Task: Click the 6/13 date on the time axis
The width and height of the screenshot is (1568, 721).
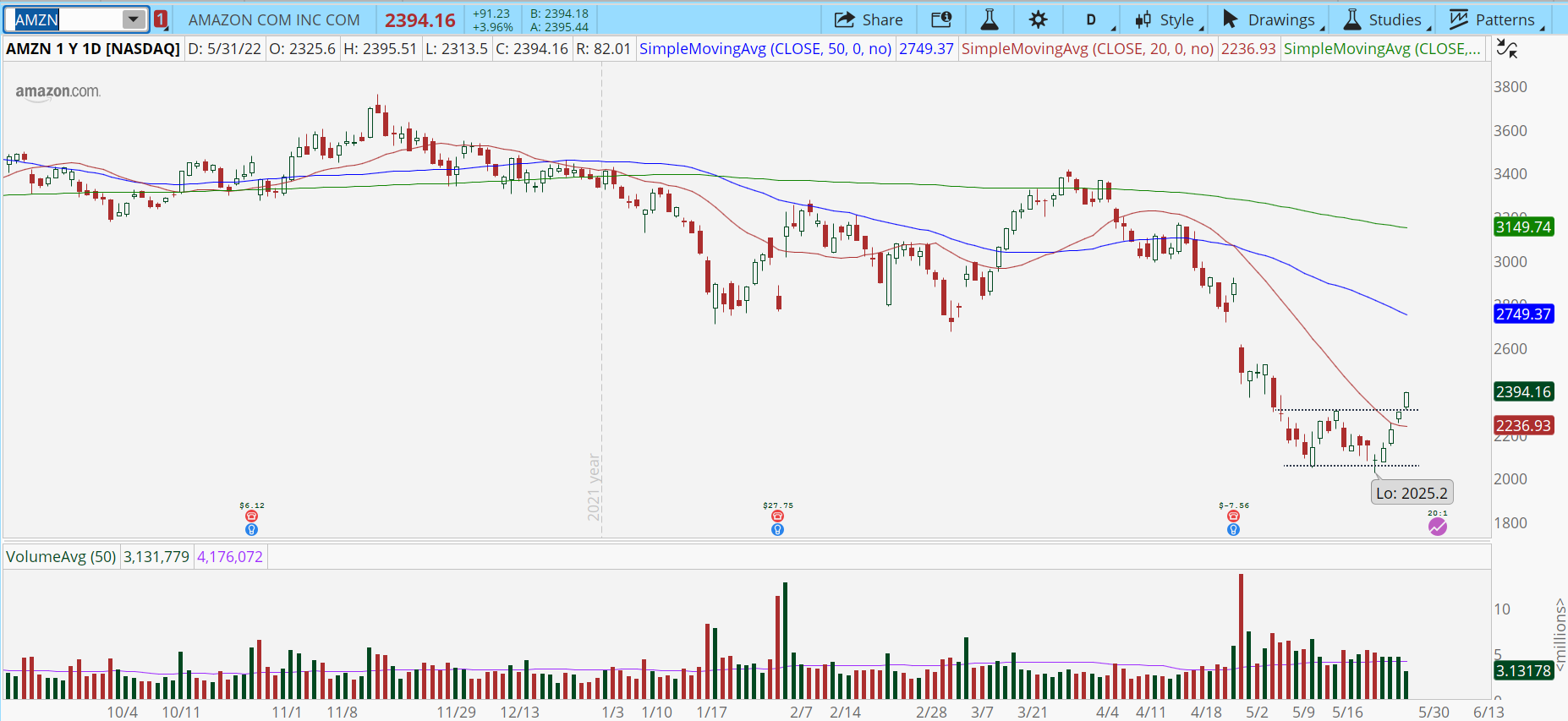Action: click(x=1489, y=712)
